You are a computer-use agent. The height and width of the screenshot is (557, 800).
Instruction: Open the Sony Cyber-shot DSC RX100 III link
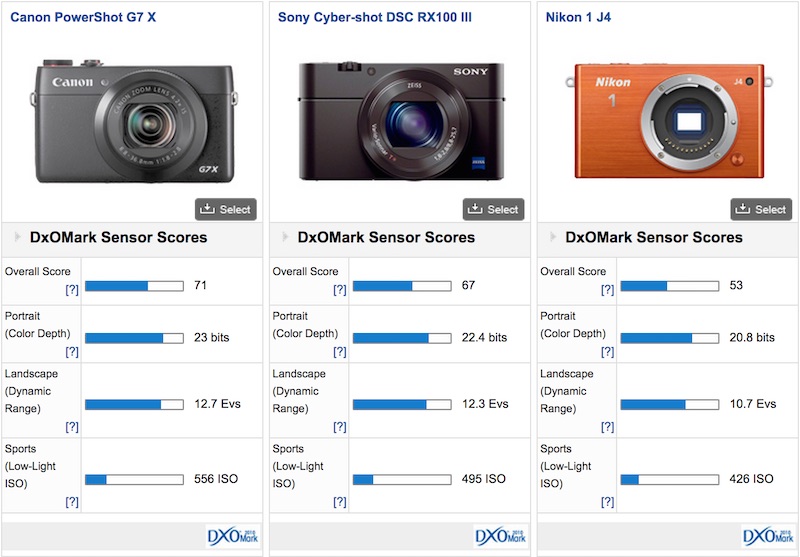(374, 17)
